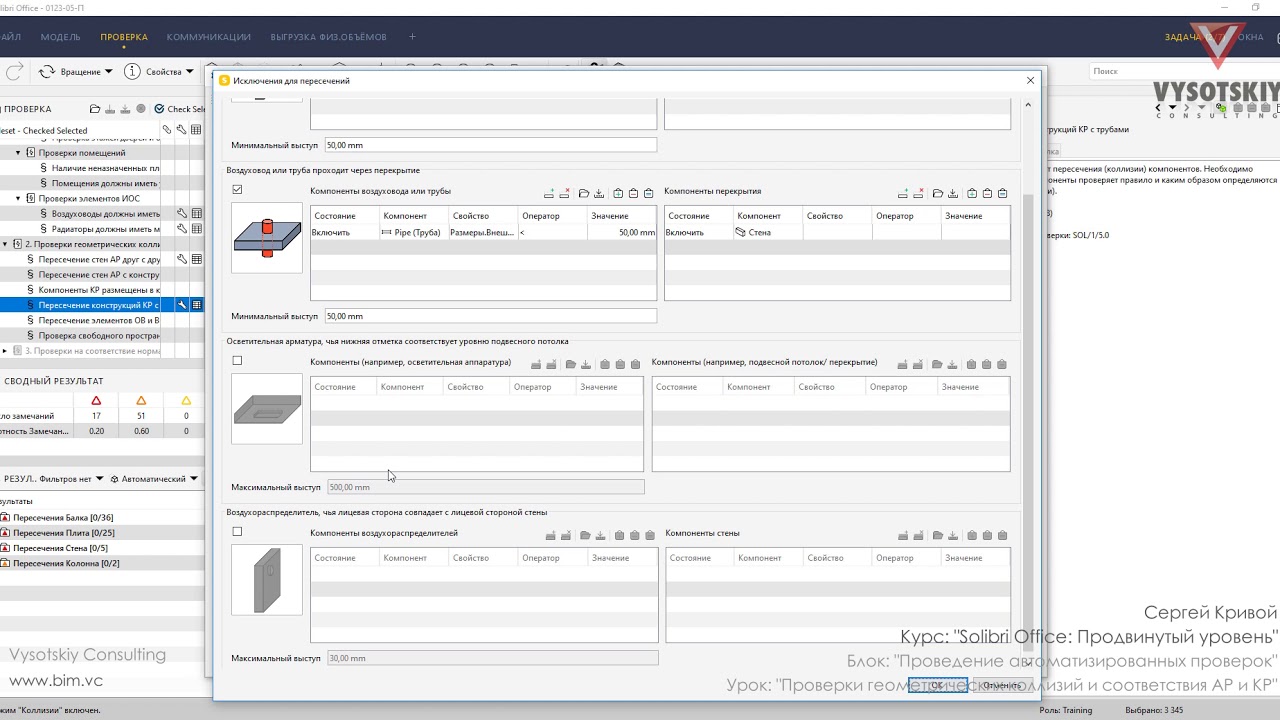
Task: Save icon above Компоненты перекрытия table
Action: click(x=953, y=193)
